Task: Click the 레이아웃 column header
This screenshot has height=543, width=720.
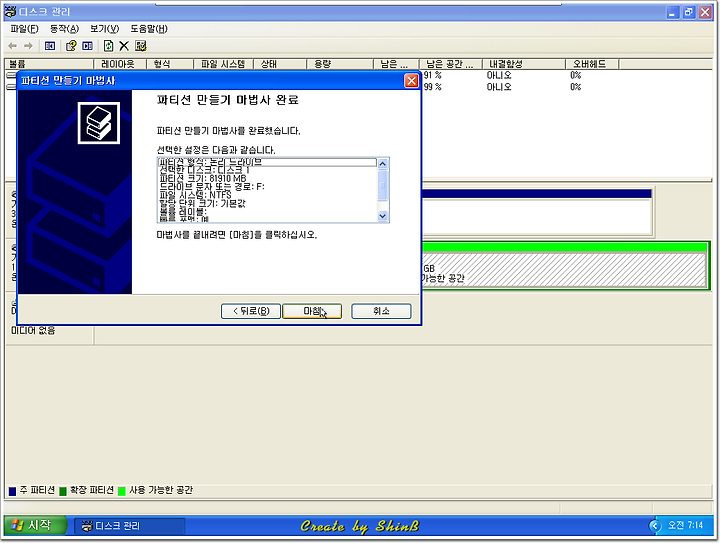Action: click(x=120, y=64)
